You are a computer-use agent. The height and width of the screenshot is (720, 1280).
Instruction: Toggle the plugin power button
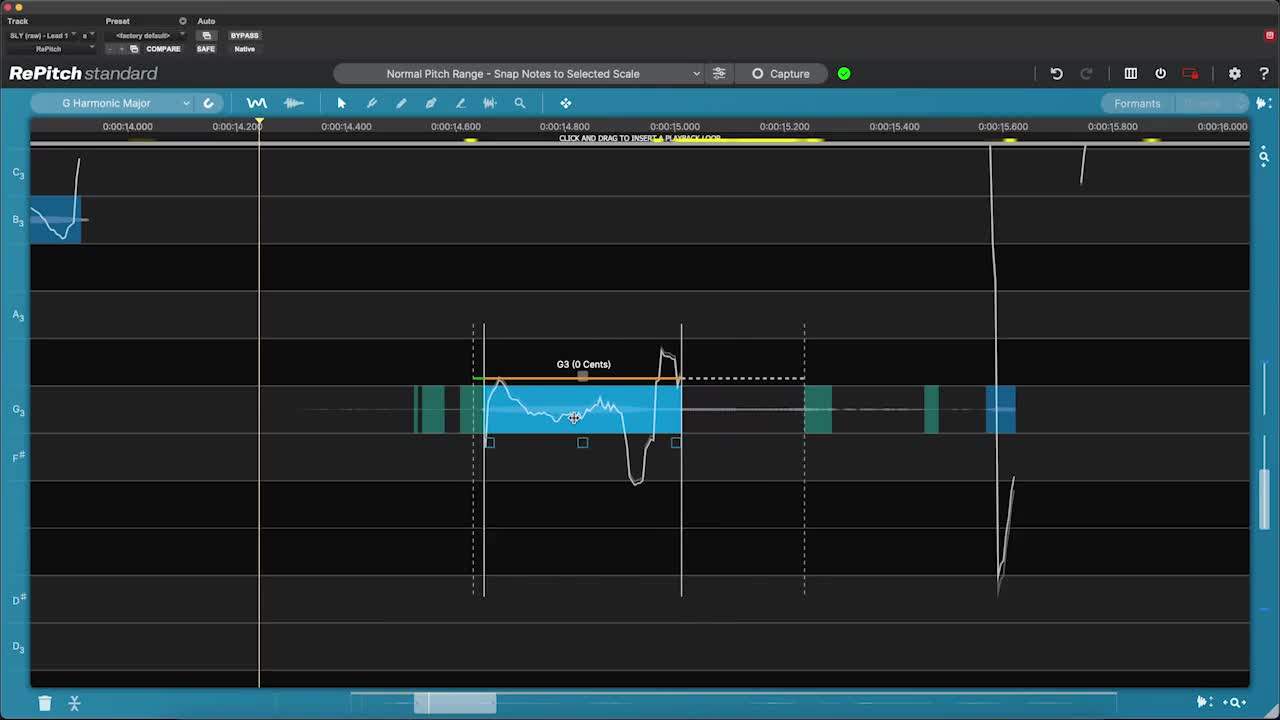tap(1161, 73)
